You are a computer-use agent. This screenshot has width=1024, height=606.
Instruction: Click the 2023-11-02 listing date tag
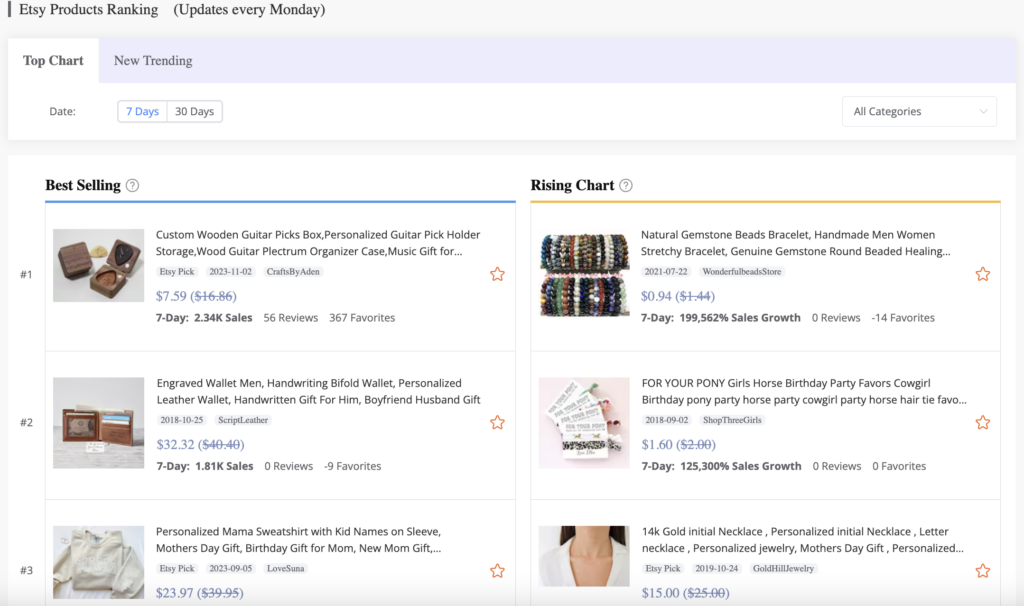pos(231,272)
